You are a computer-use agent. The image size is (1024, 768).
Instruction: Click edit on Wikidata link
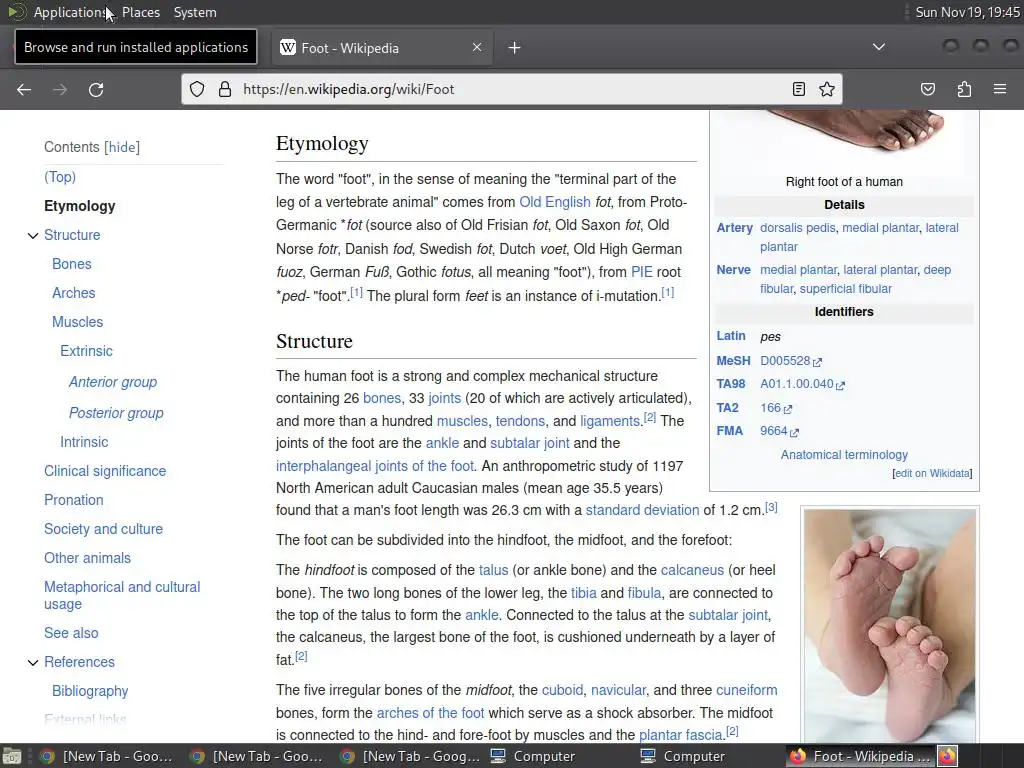pos(932,473)
